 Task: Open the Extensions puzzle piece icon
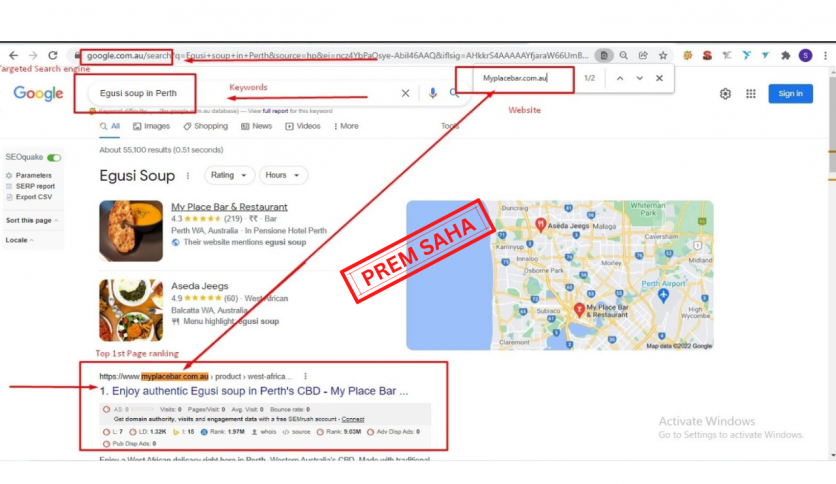click(x=785, y=55)
